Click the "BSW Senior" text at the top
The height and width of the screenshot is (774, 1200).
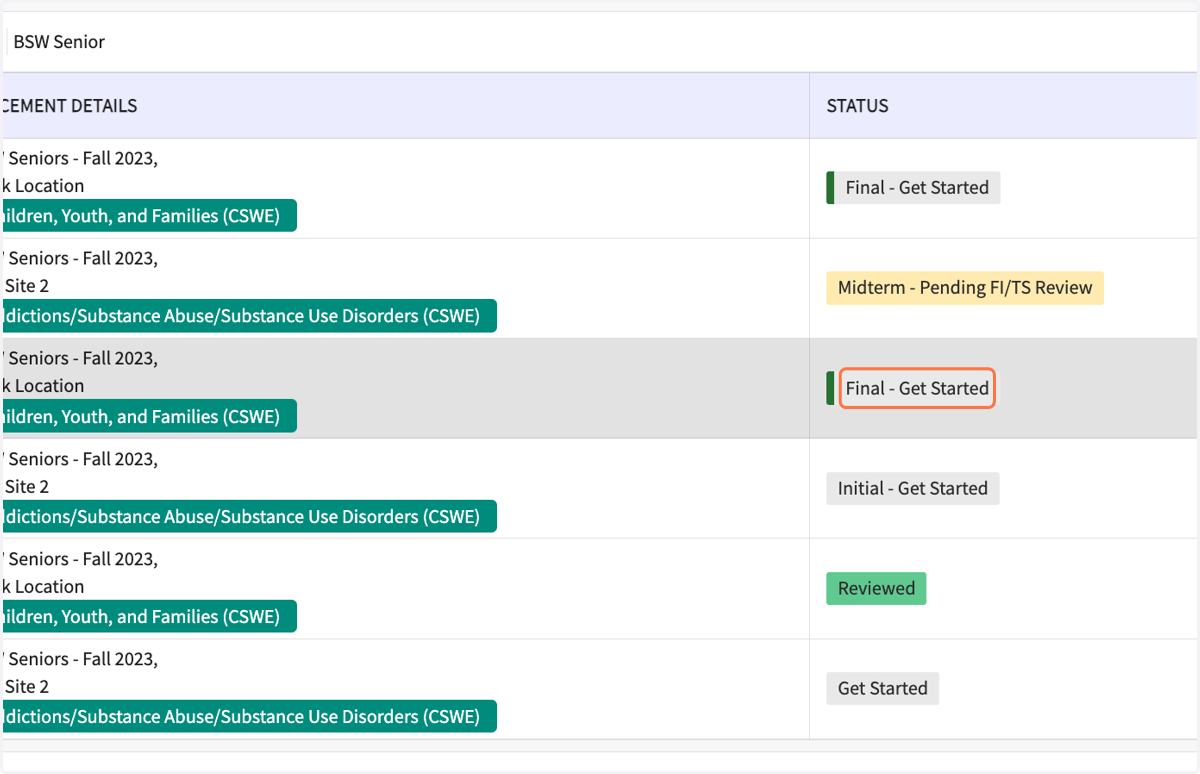pos(59,41)
